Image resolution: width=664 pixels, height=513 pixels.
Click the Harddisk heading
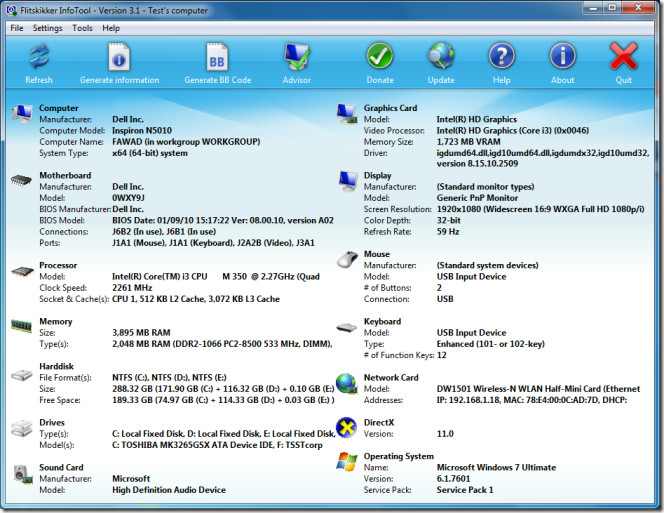point(56,366)
